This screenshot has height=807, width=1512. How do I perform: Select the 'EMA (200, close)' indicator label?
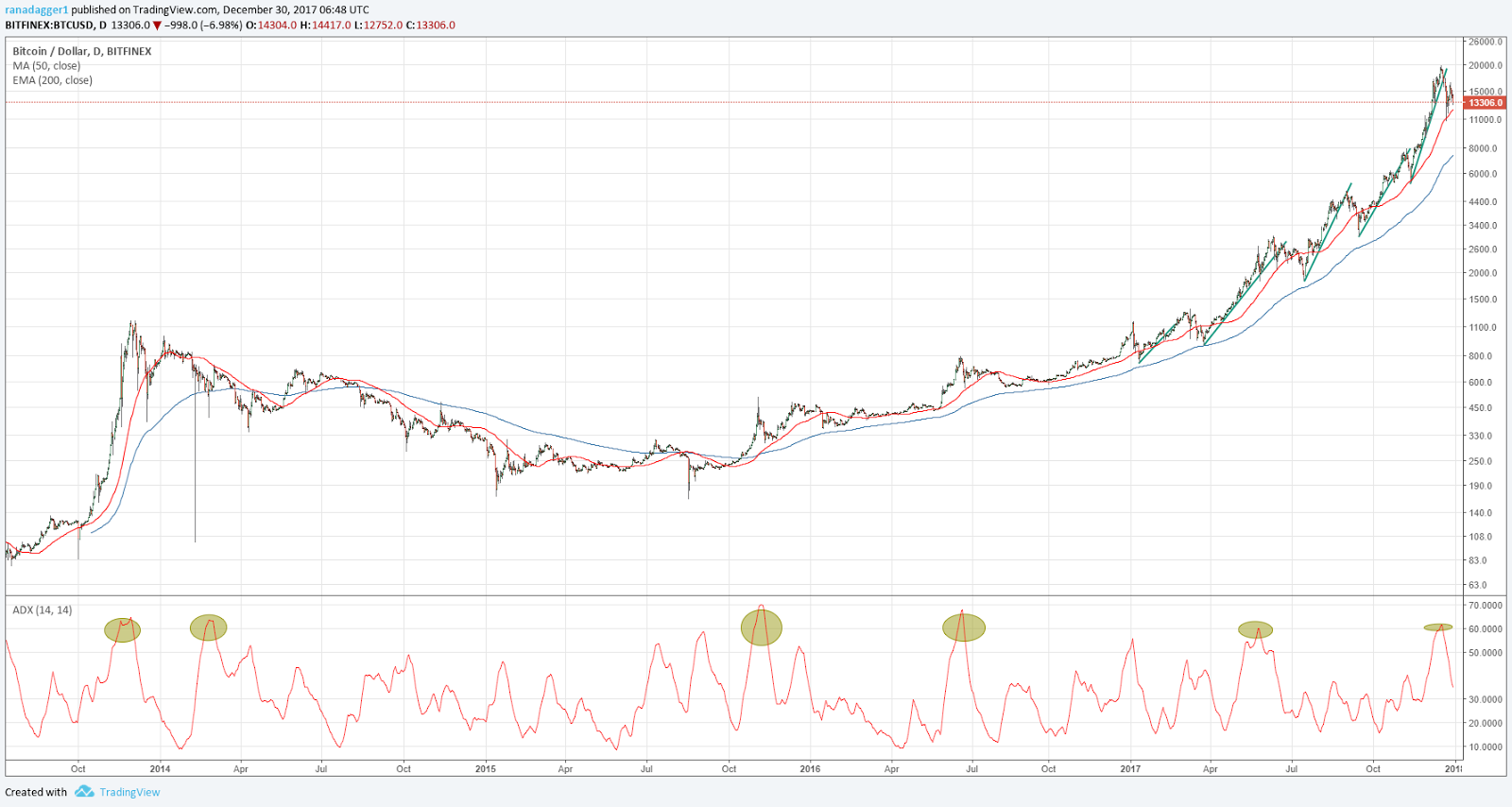click(x=53, y=80)
